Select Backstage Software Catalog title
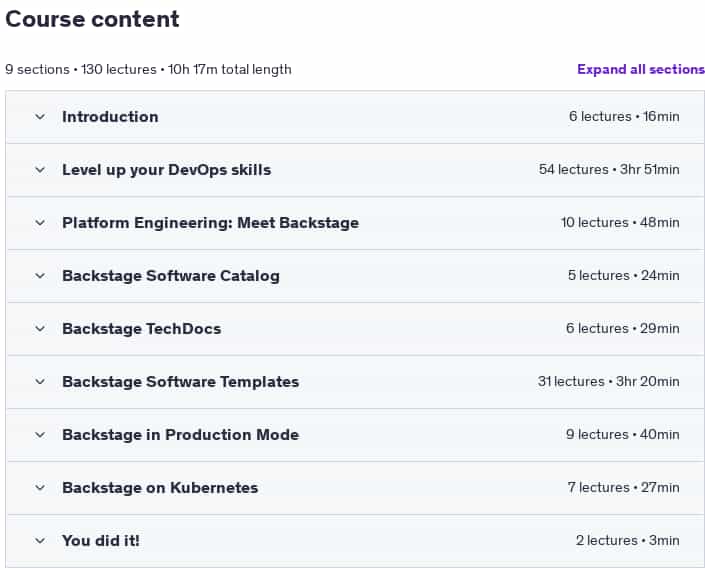This screenshot has width=705, height=568. pos(171,276)
